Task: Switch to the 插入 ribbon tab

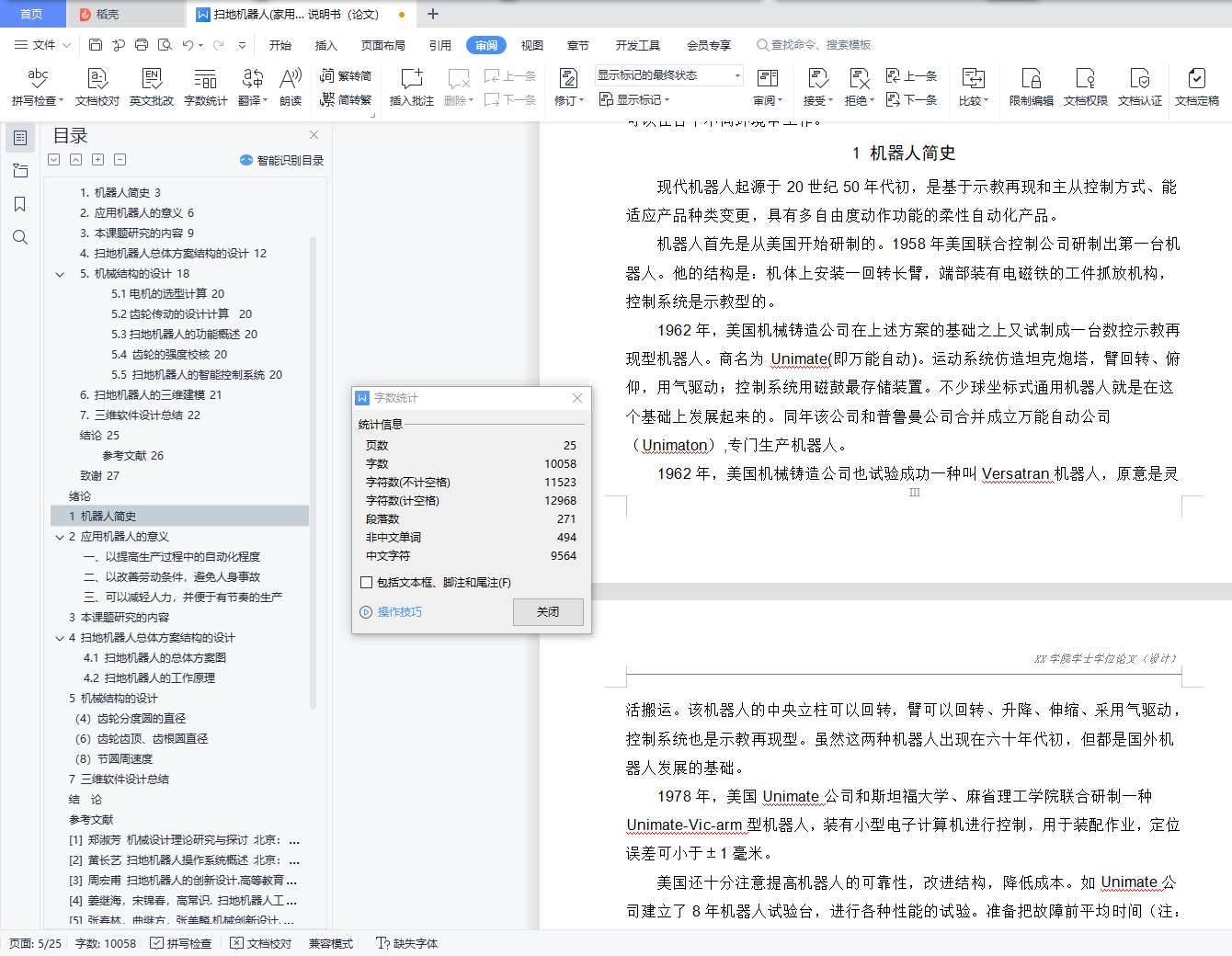Action: (326, 45)
